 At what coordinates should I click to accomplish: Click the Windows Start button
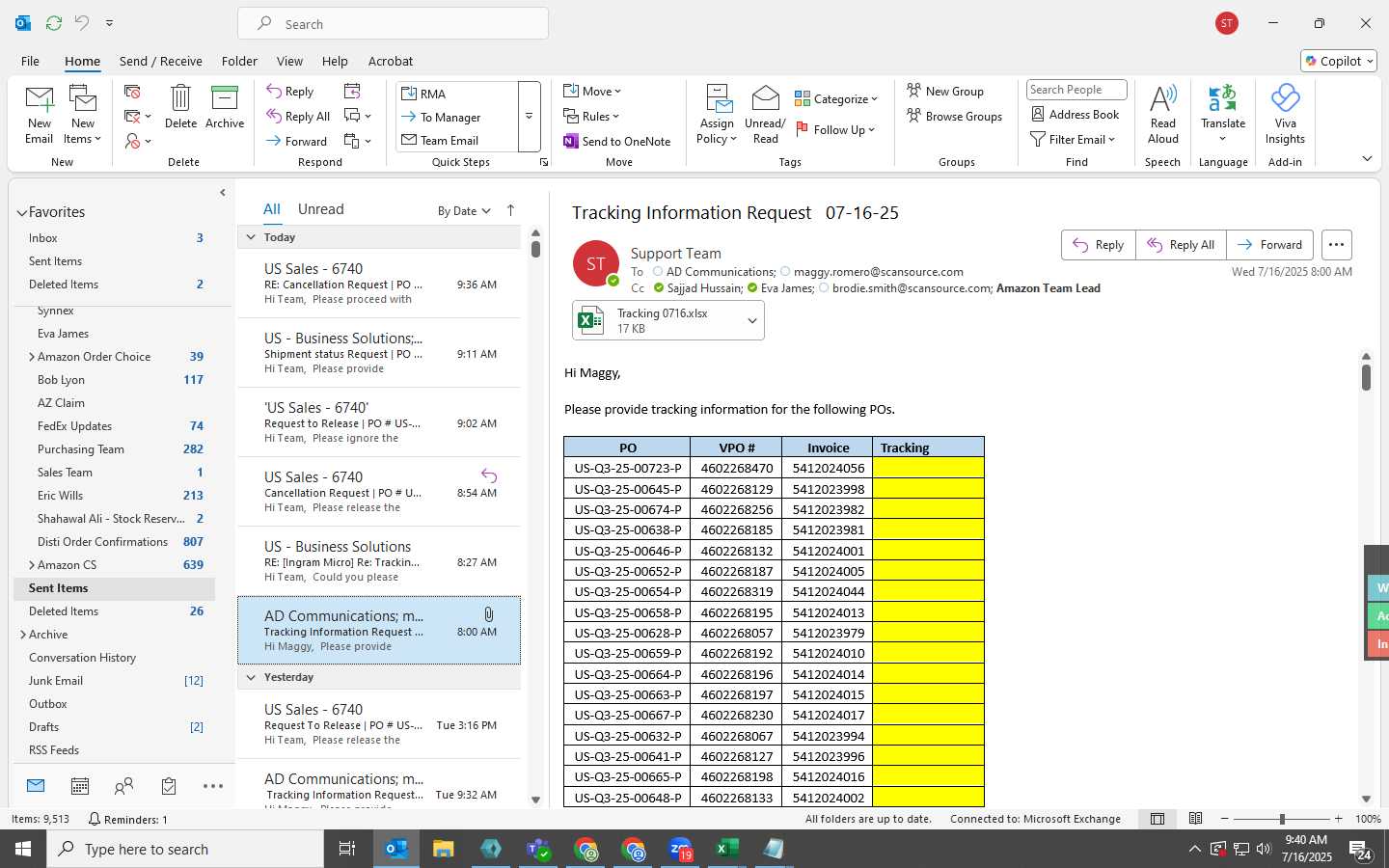(23, 849)
